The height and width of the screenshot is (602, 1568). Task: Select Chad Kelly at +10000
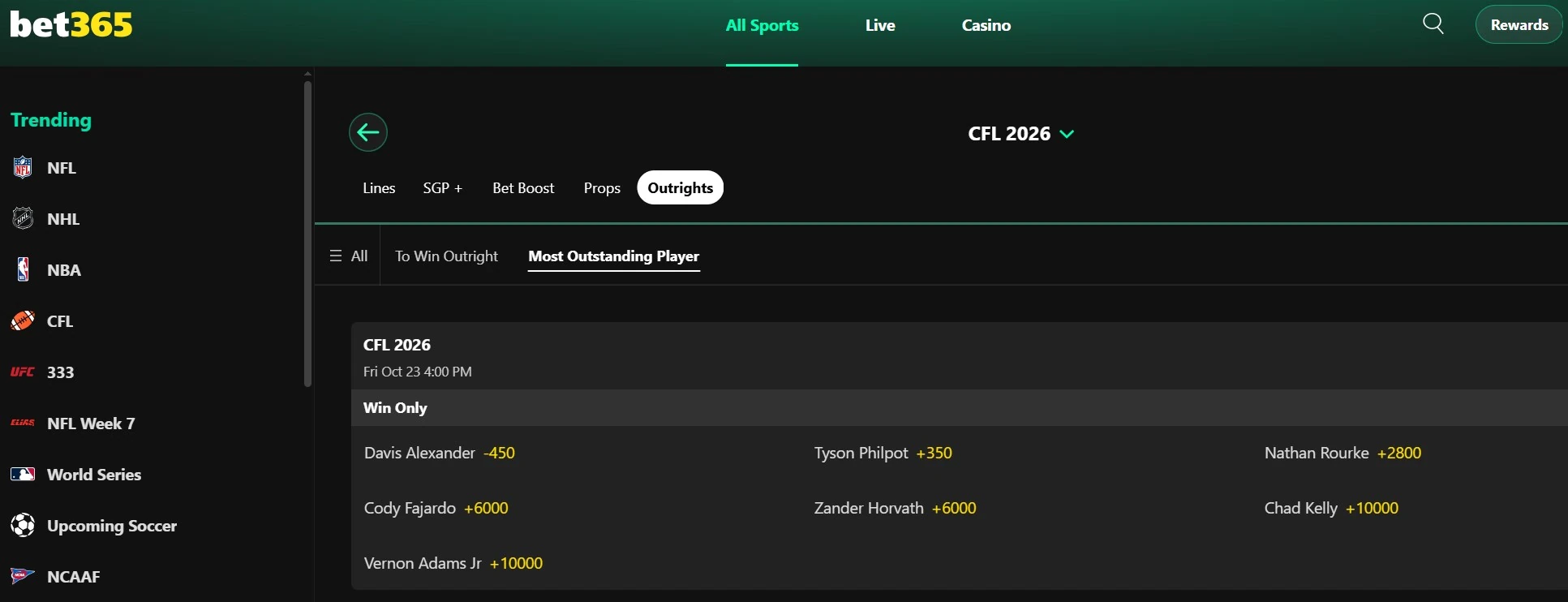[1331, 508]
